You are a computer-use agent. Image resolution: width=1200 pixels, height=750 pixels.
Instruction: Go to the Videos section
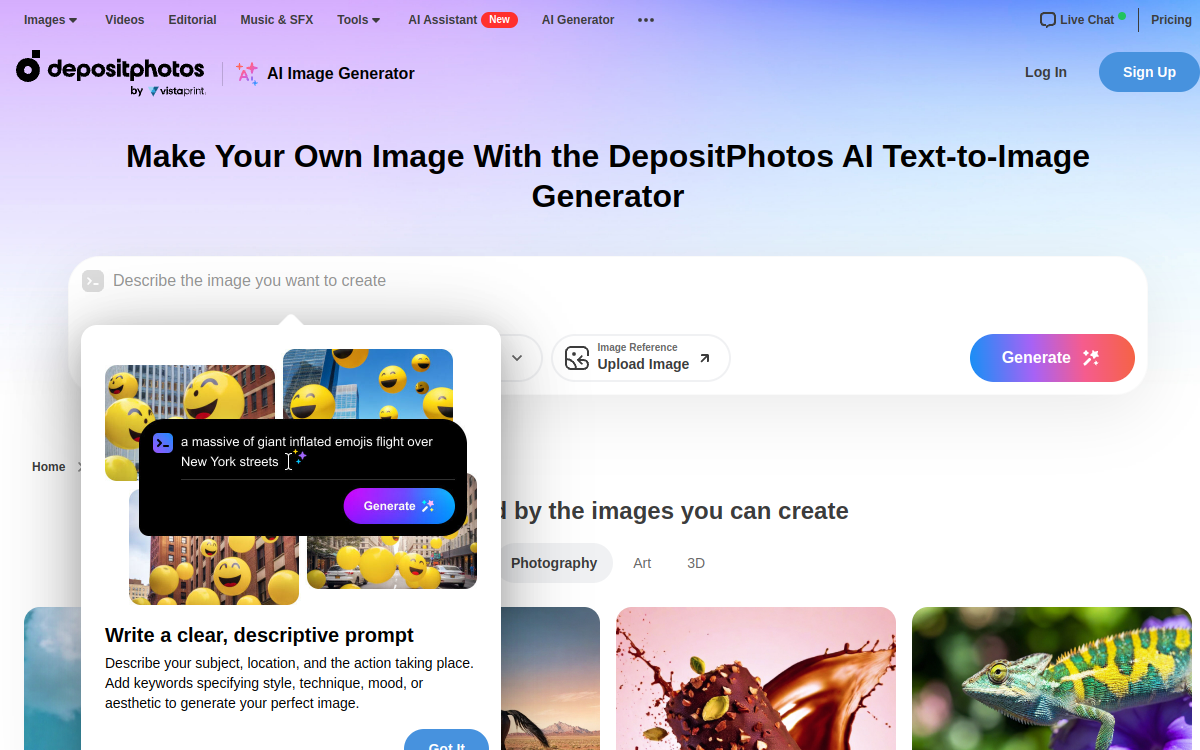click(125, 20)
